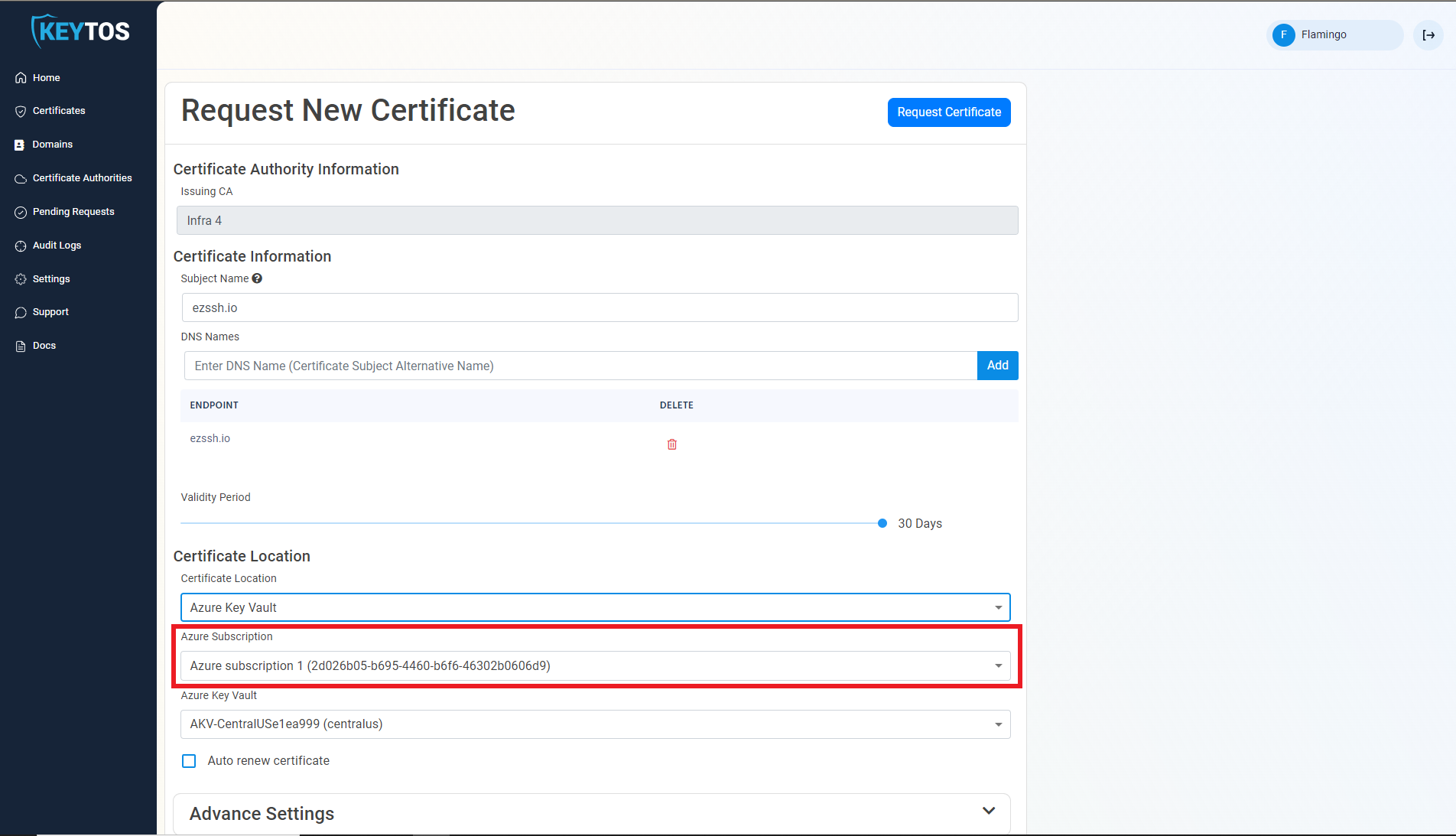Screen dimensions: 1456x836
Task: Delete the ezssh.io endpoint with trash icon
Action: pyautogui.click(x=672, y=444)
